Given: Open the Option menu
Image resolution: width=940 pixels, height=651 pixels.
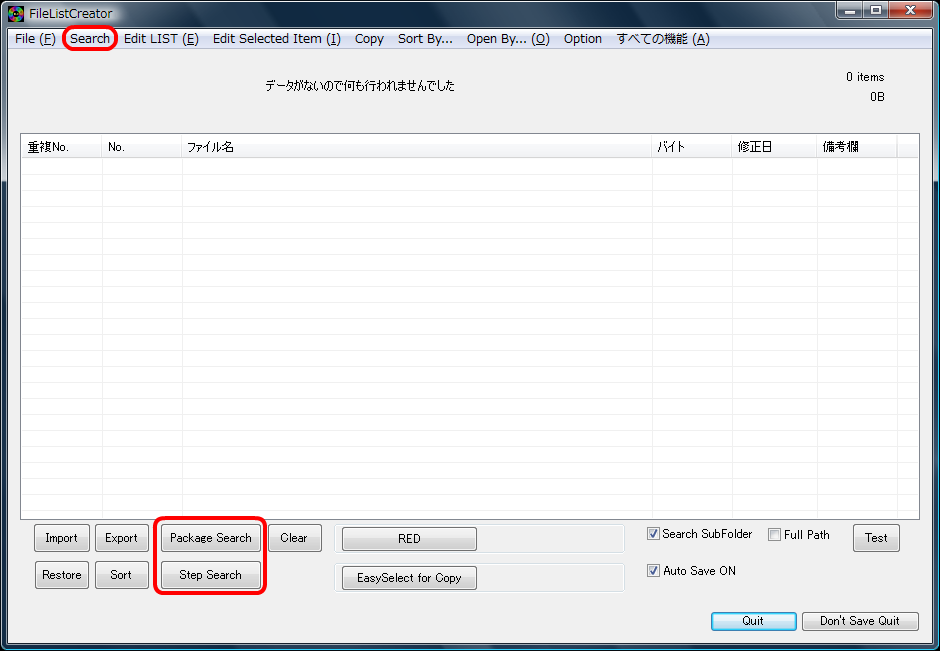Looking at the screenshot, I should coord(582,38).
